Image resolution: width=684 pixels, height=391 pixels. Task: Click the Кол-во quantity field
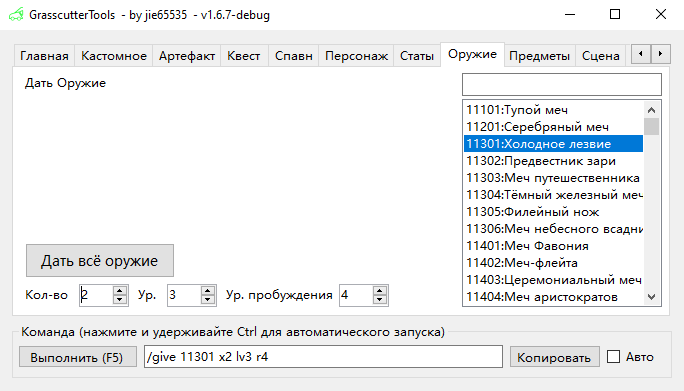click(x=96, y=295)
